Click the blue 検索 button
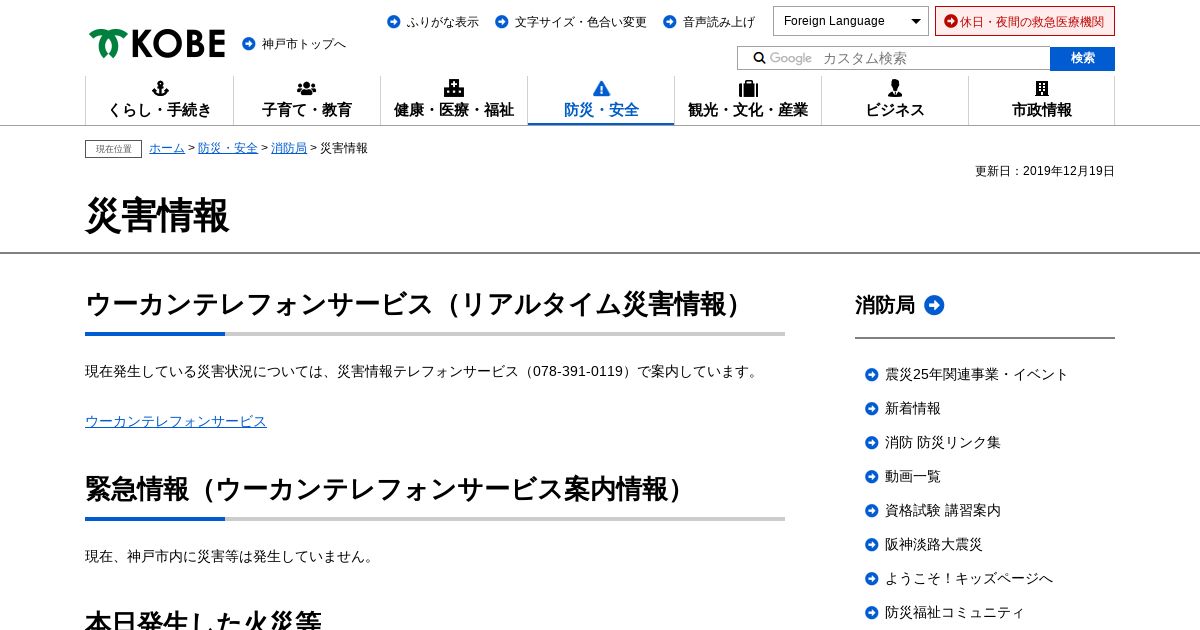Screen dimensions: 1200x630 [x=1082, y=58]
